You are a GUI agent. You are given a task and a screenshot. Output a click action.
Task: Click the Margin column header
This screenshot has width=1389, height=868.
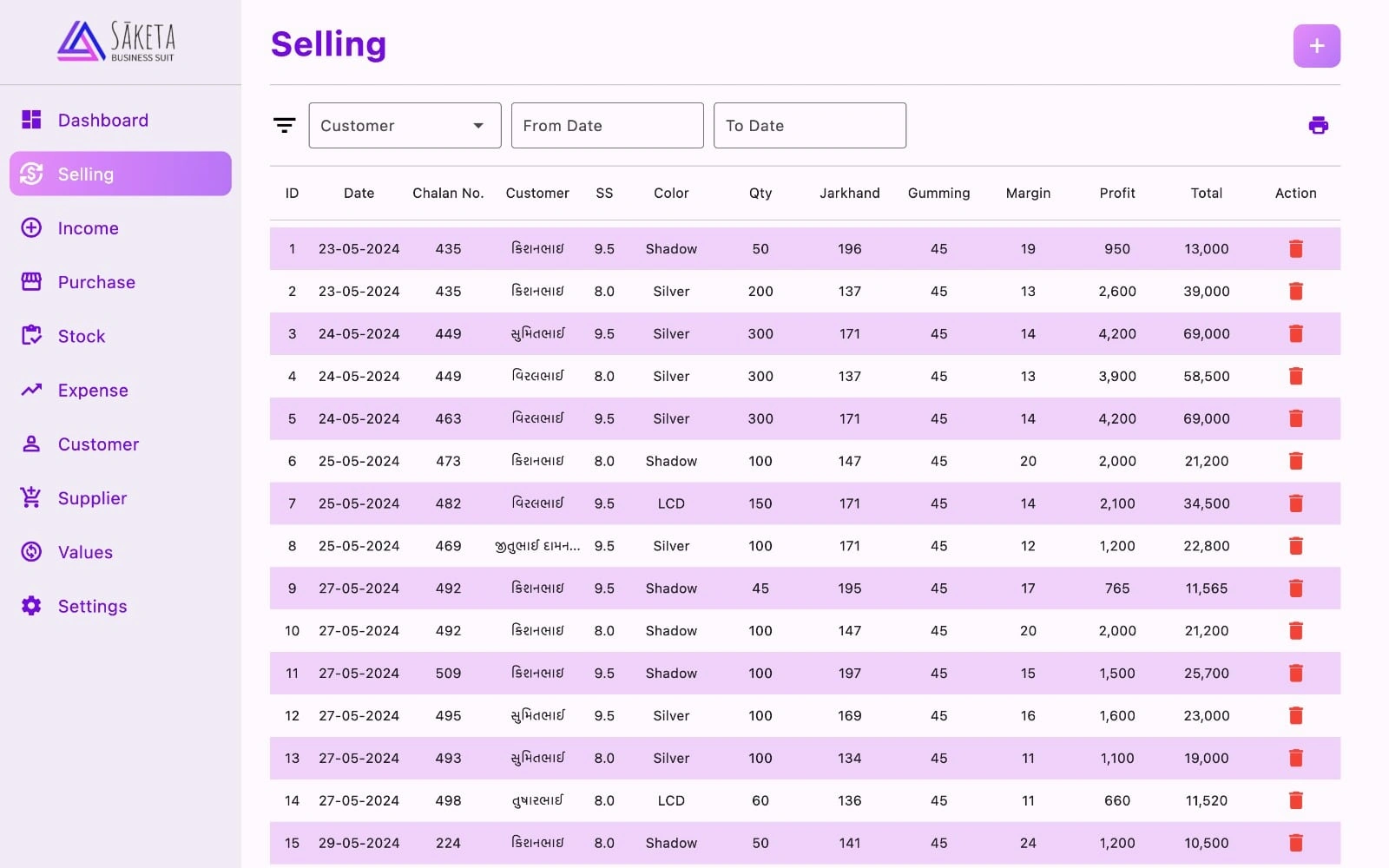(x=1028, y=193)
